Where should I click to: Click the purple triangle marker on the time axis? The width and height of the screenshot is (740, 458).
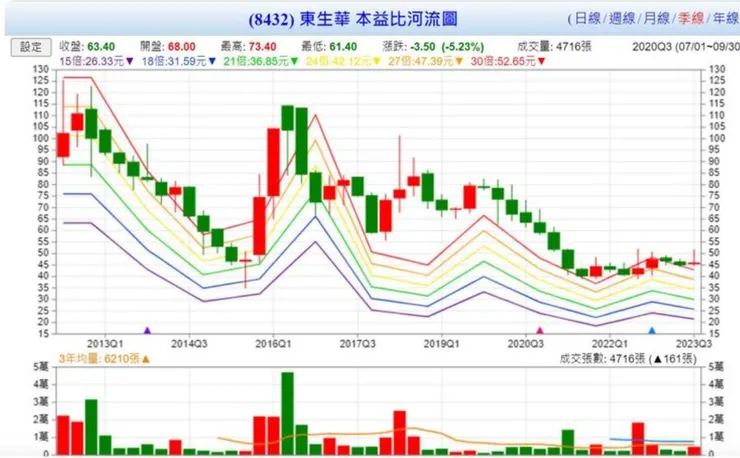pos(147,331)
